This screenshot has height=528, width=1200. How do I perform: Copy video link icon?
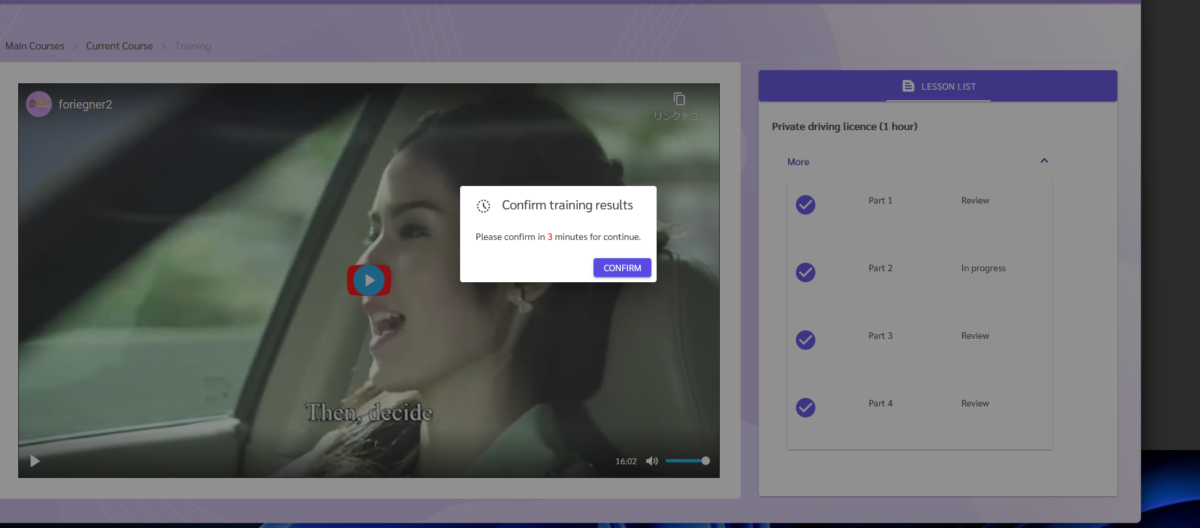(679, 99)
